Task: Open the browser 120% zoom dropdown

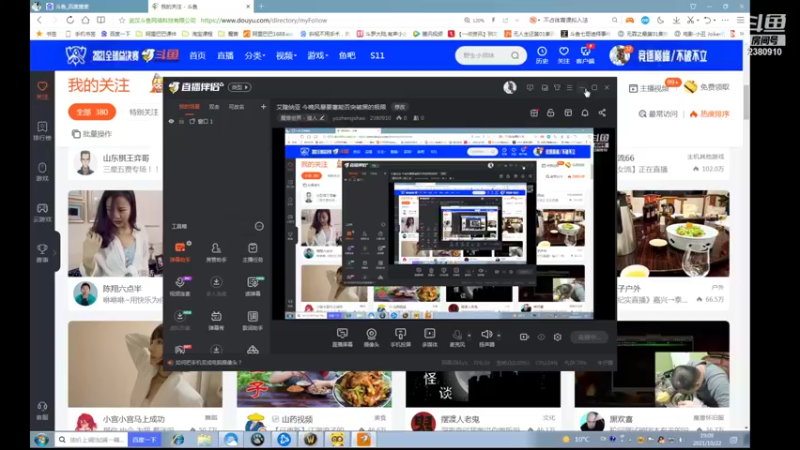Action: click(474, 20)
